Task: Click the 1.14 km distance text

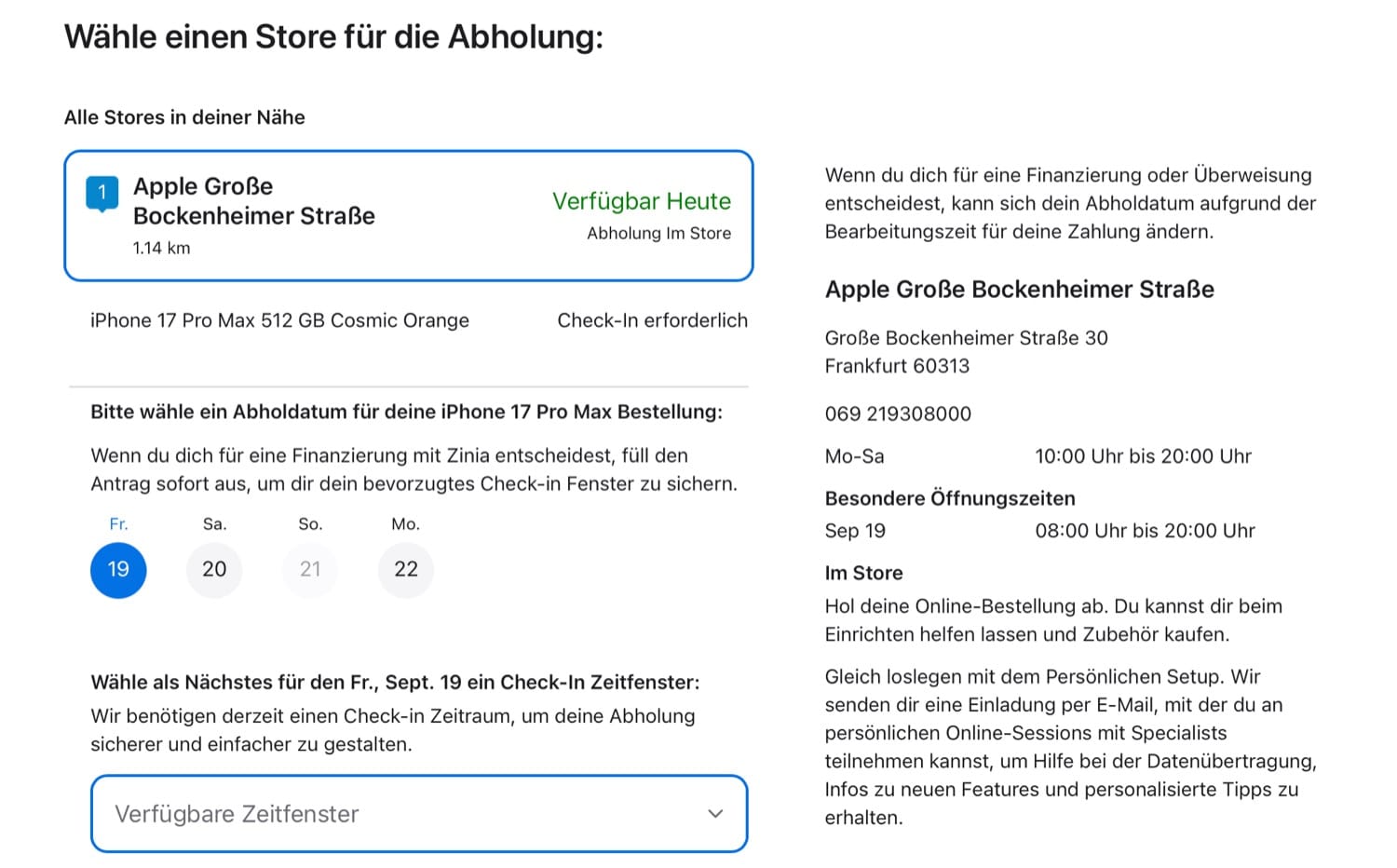Action: click(161, 248)
